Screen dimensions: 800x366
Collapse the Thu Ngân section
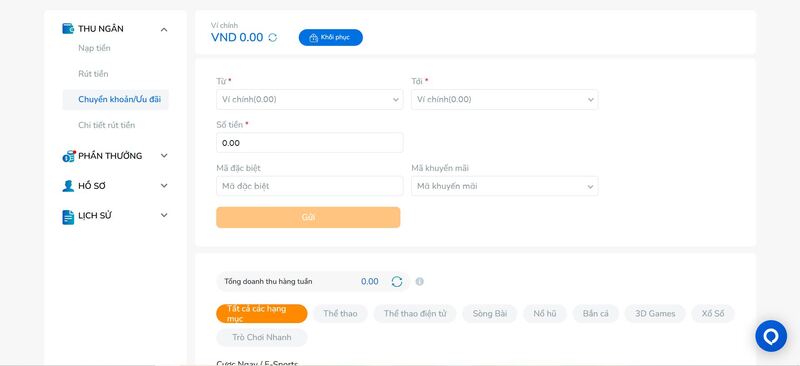164,30
